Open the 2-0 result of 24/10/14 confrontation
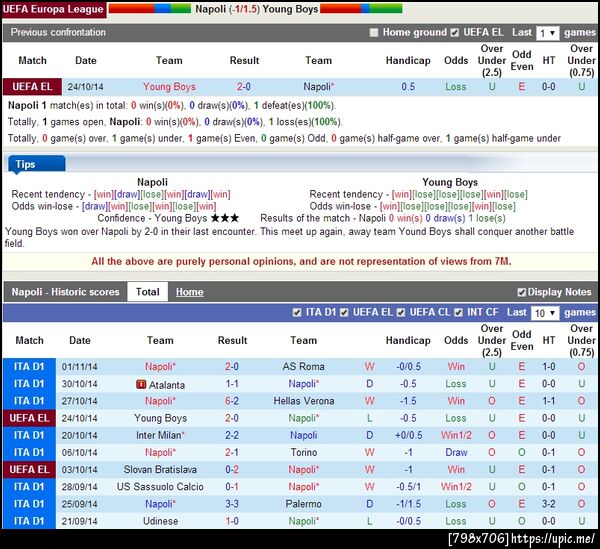Viewport: 600px width, 549px height. pyautogui.click(x=244, y=87)
